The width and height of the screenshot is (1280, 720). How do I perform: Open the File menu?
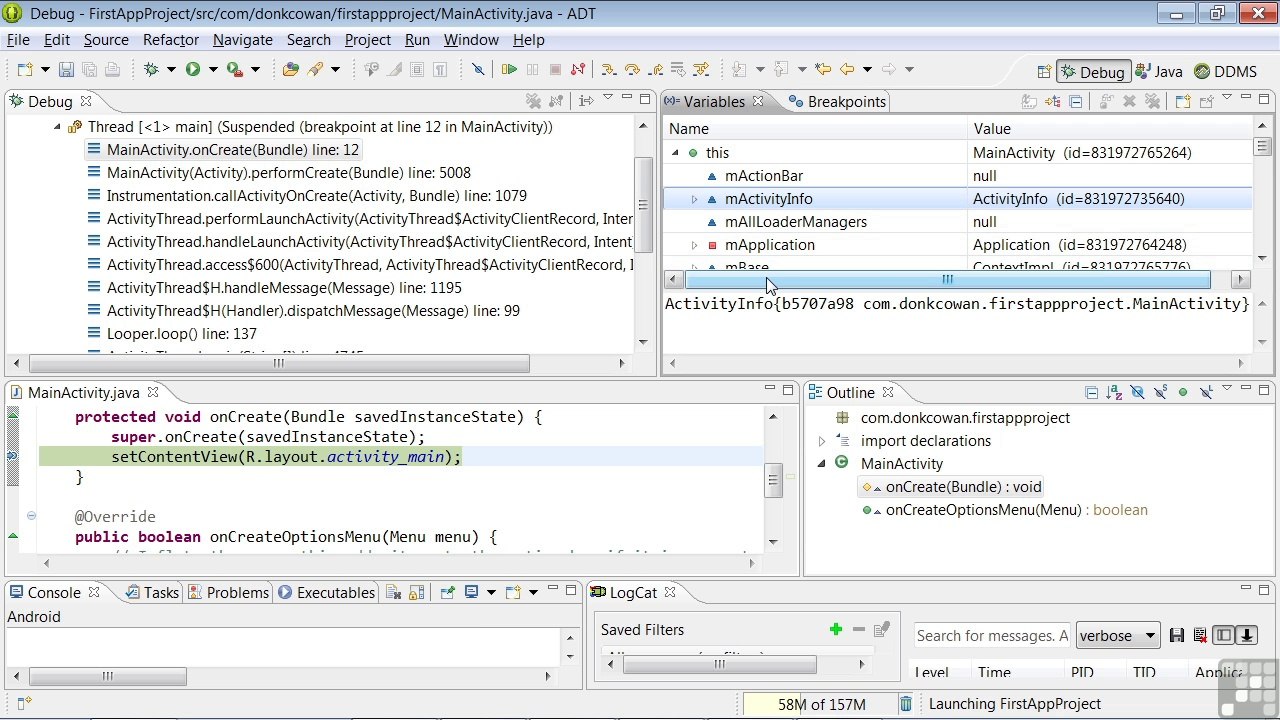[18, 40]
